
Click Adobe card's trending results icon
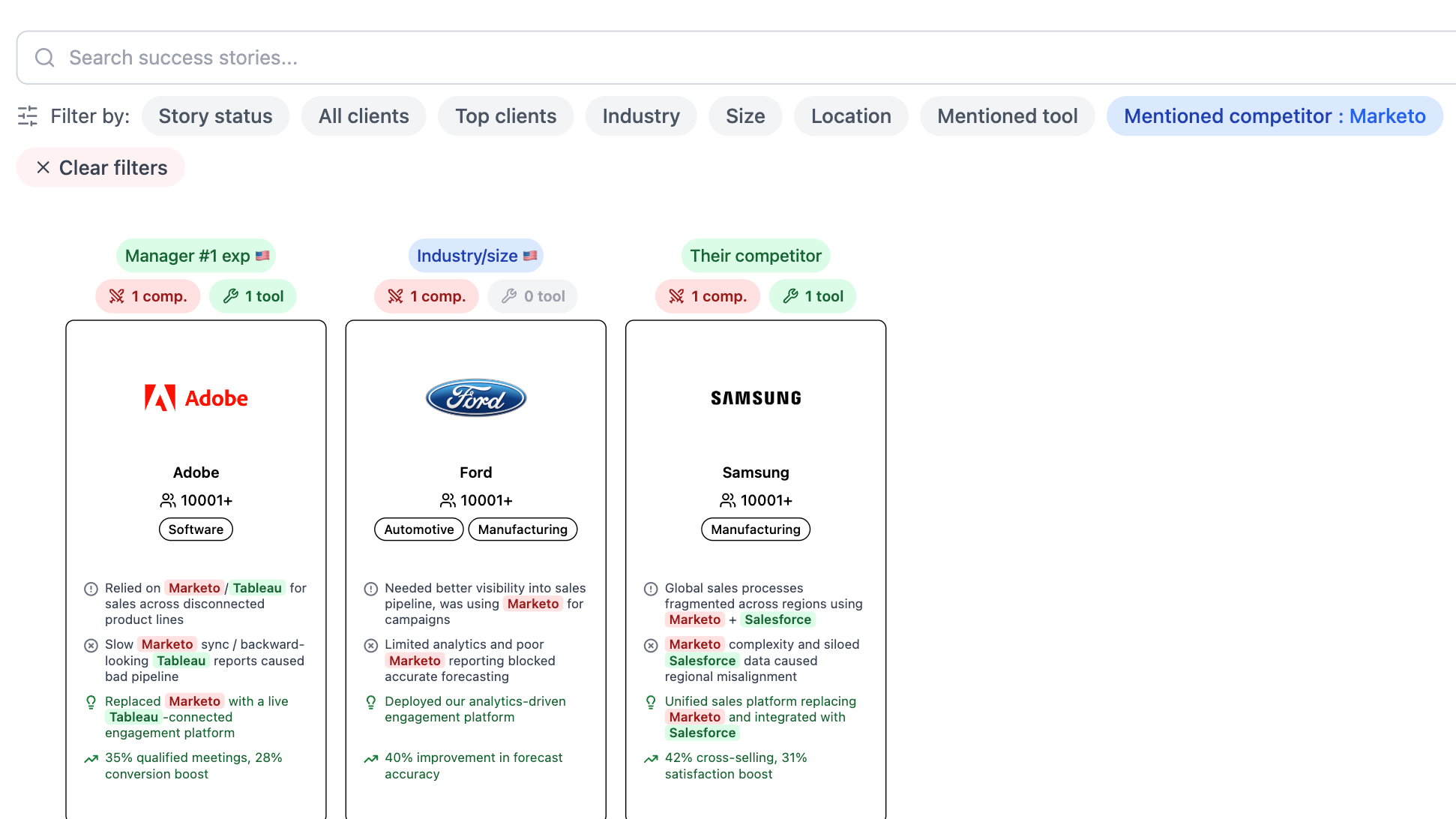coord(91,759)
